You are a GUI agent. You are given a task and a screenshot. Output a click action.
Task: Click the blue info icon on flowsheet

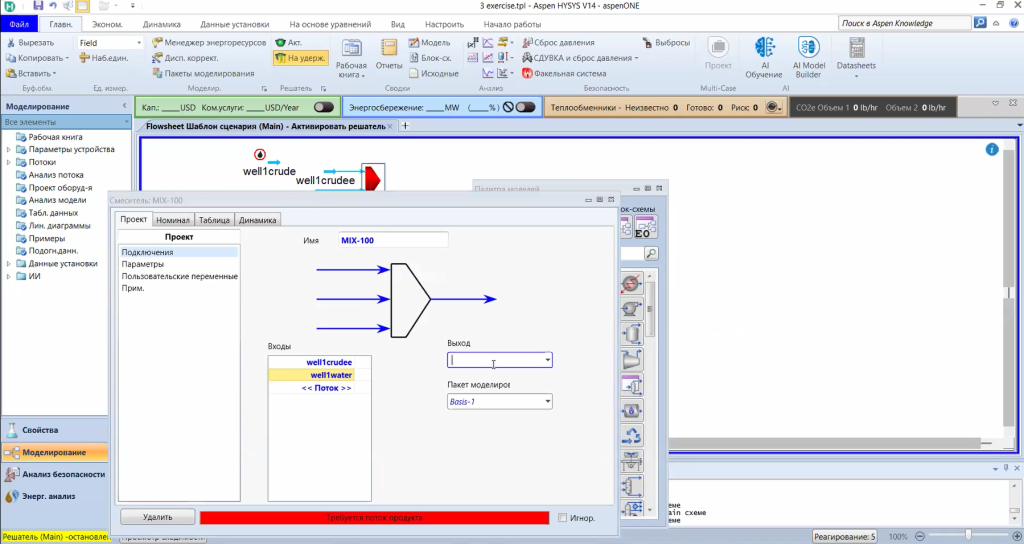point(992,149)
